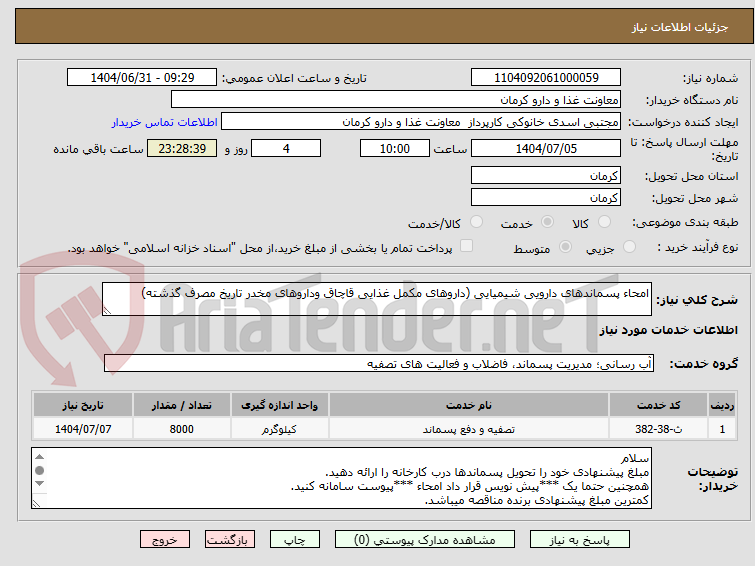Click the کیلوگرم unit cell

point(279,429)
